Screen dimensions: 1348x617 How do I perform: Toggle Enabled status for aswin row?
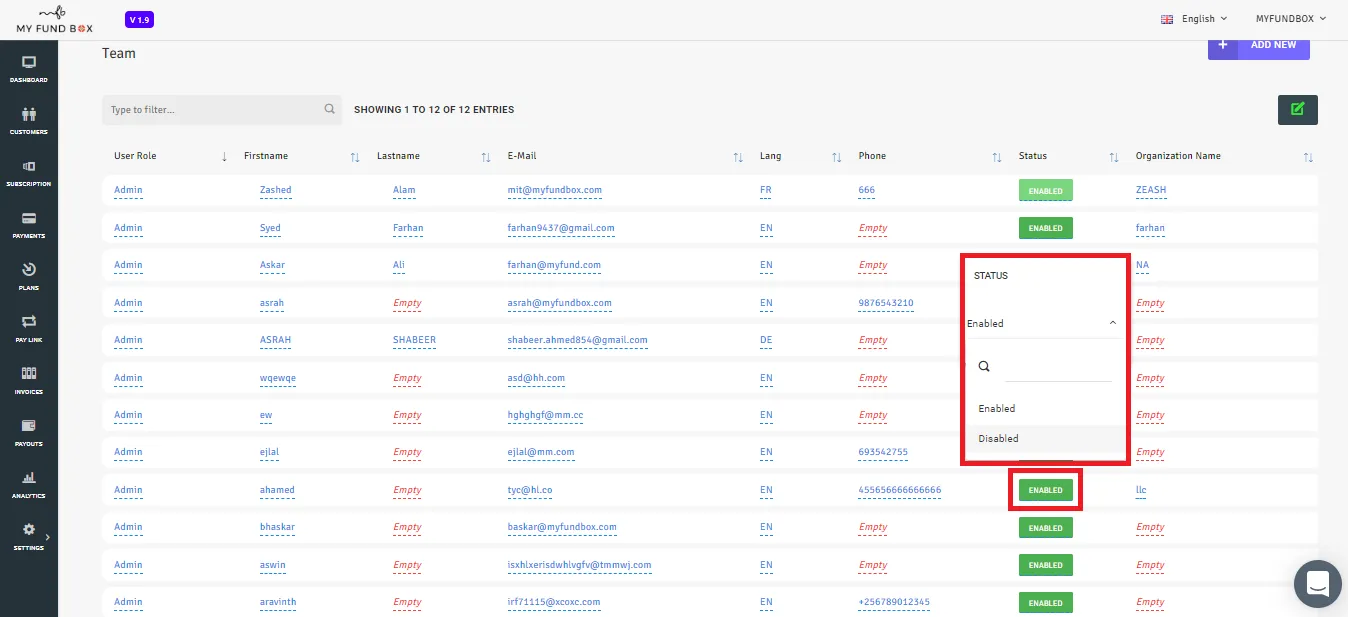tap(1046, 565)
